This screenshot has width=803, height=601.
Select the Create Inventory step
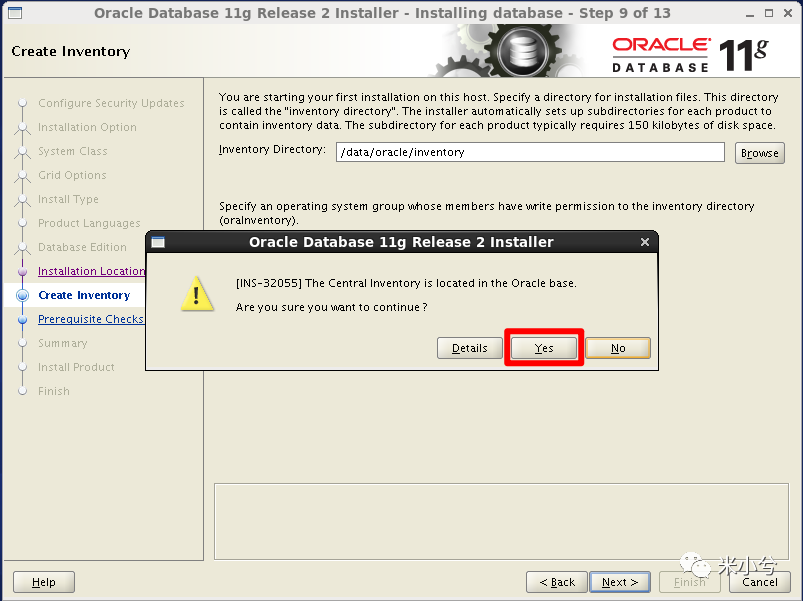pos(84,295)
